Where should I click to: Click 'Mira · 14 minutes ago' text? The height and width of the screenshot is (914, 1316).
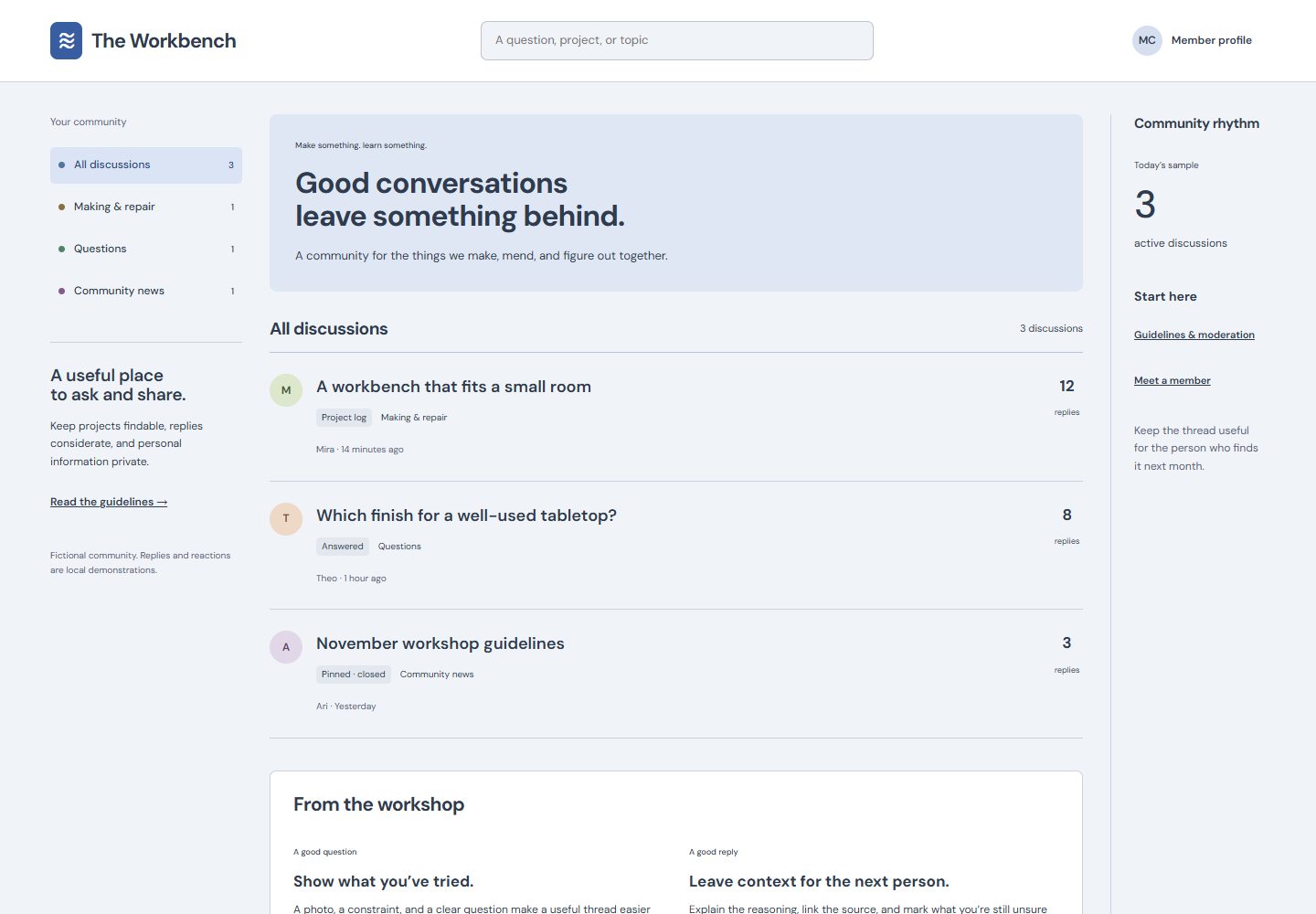(360, 450)
